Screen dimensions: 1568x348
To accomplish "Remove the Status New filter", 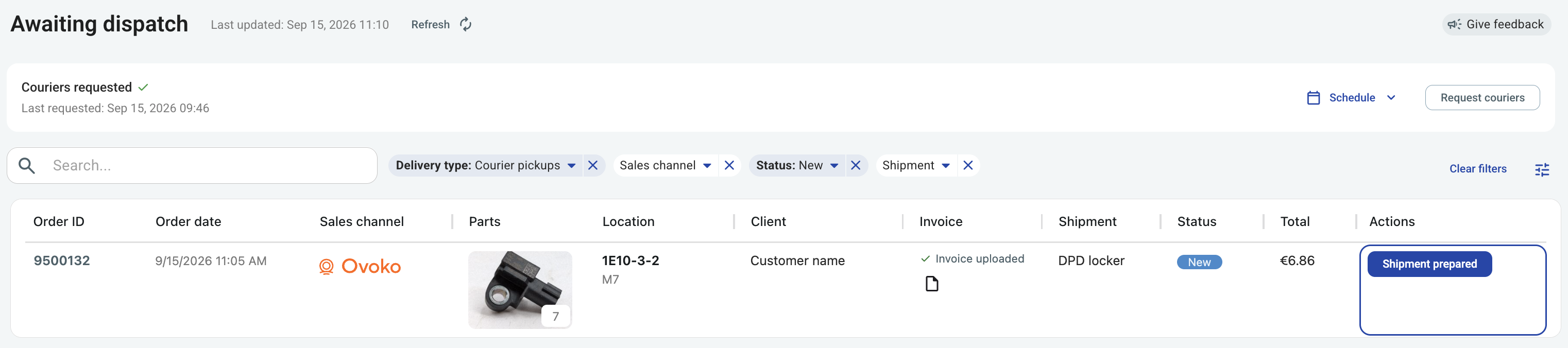I will click(x=855, y=165).
